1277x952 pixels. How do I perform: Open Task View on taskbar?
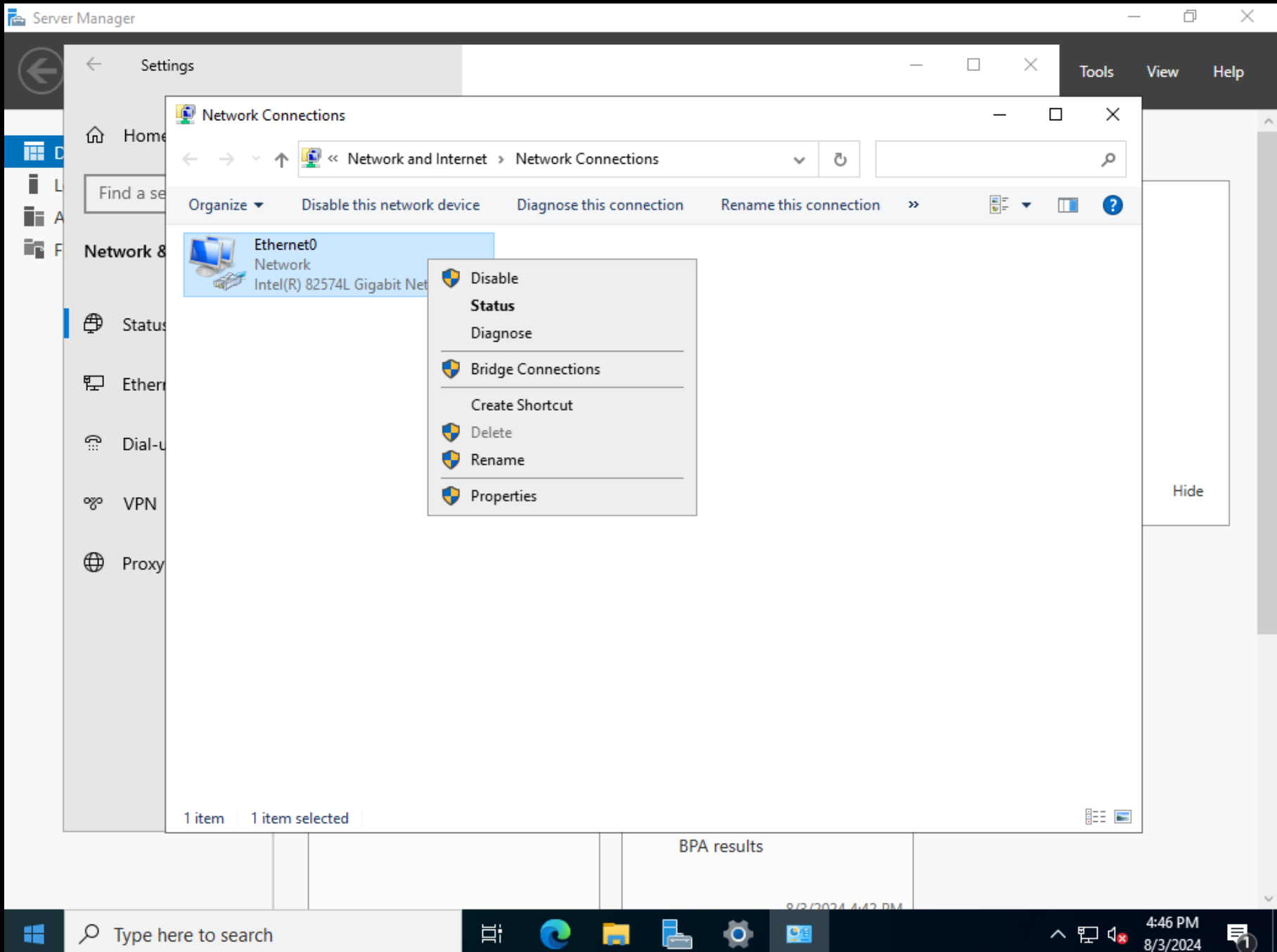point(492,934)
